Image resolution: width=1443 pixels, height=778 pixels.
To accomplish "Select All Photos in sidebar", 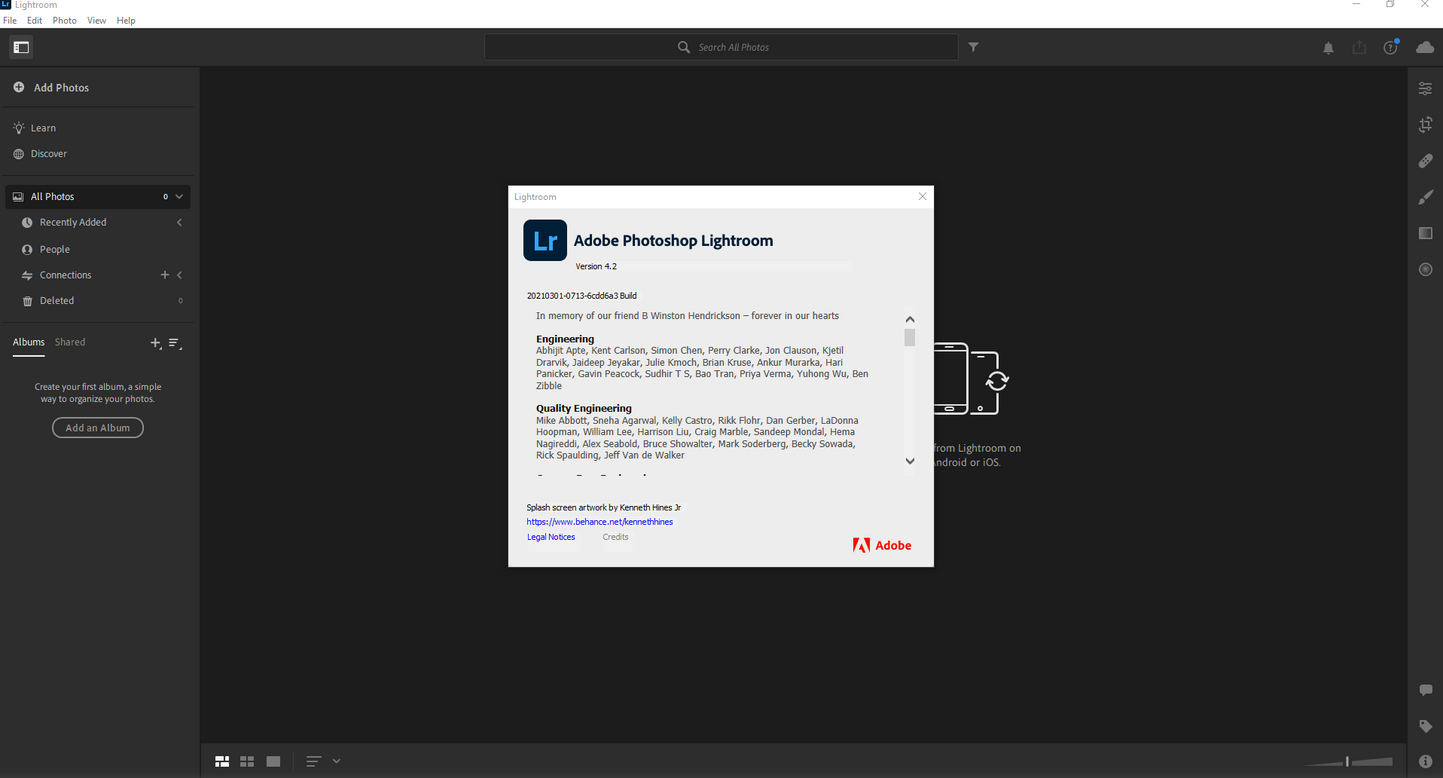I will point(97,197).
